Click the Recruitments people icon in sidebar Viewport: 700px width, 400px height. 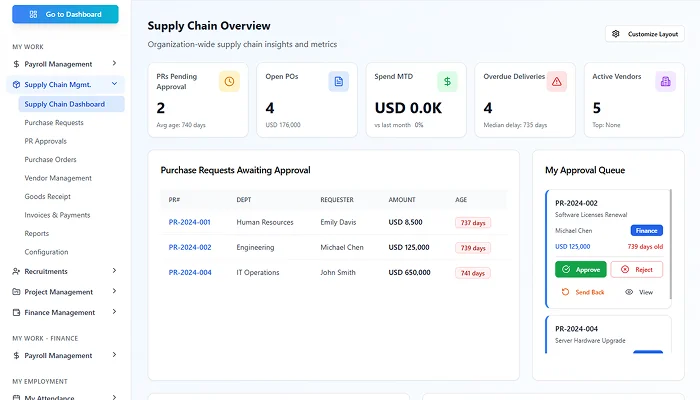[x=16, y=271]
